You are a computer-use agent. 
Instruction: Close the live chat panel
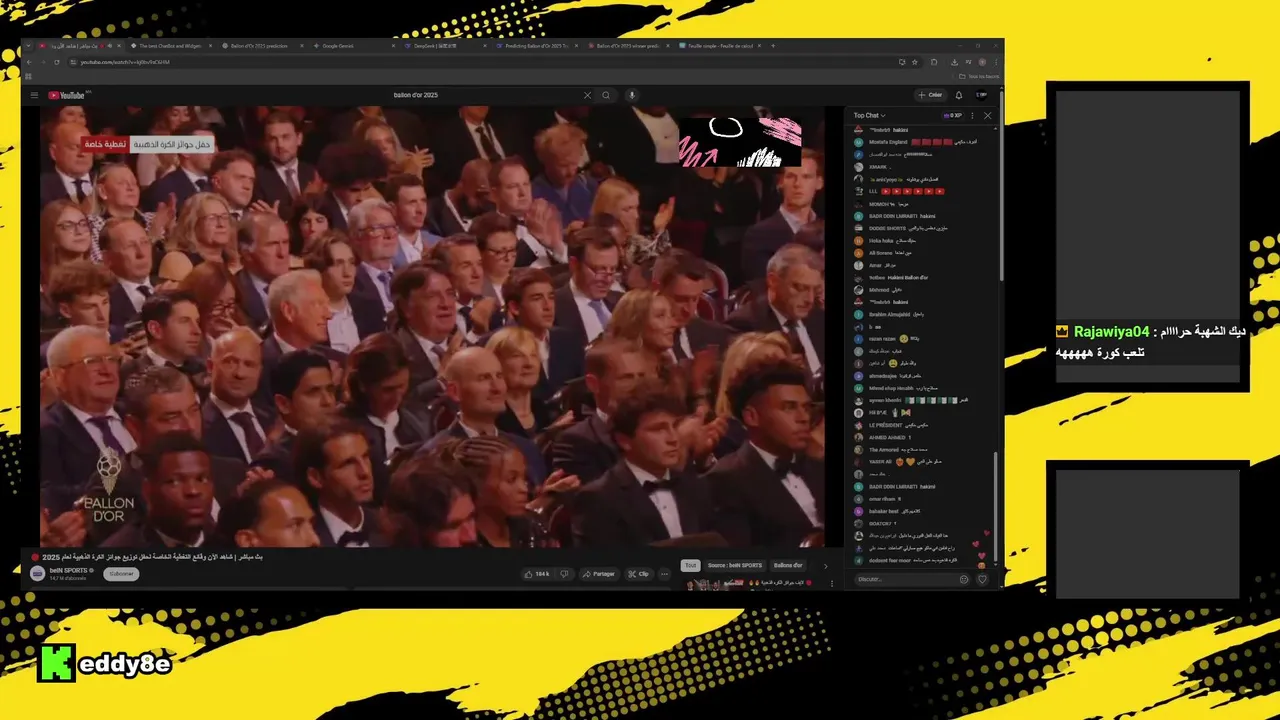[987, 115]
